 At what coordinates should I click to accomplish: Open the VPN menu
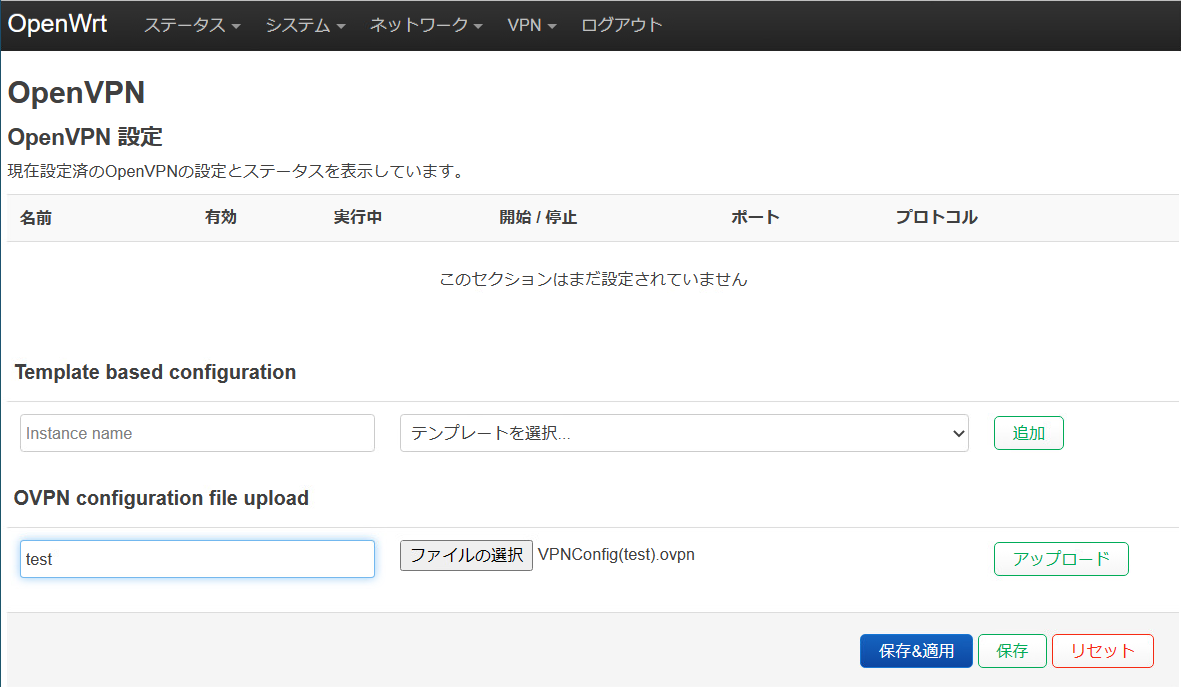pos(532,25)
